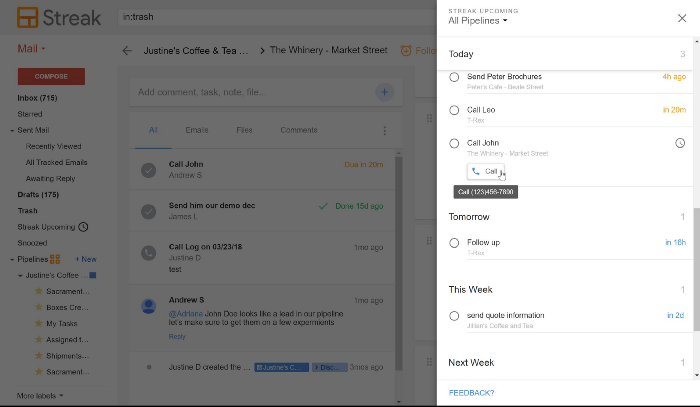Mark Call Leo task complete
Screen dimensions: 700x407
(x=454, y=110)
